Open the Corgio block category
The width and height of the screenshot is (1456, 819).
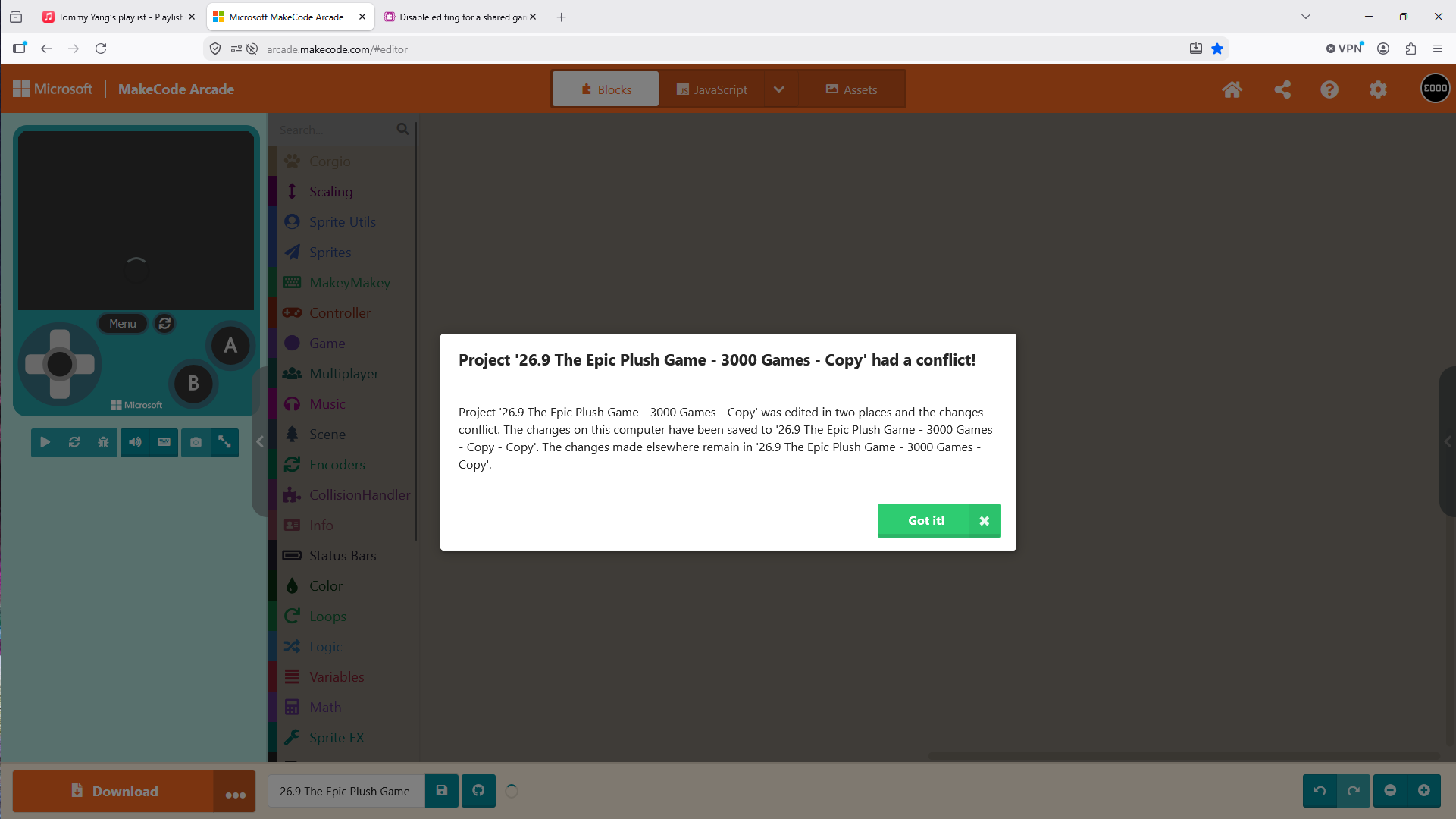342,162
